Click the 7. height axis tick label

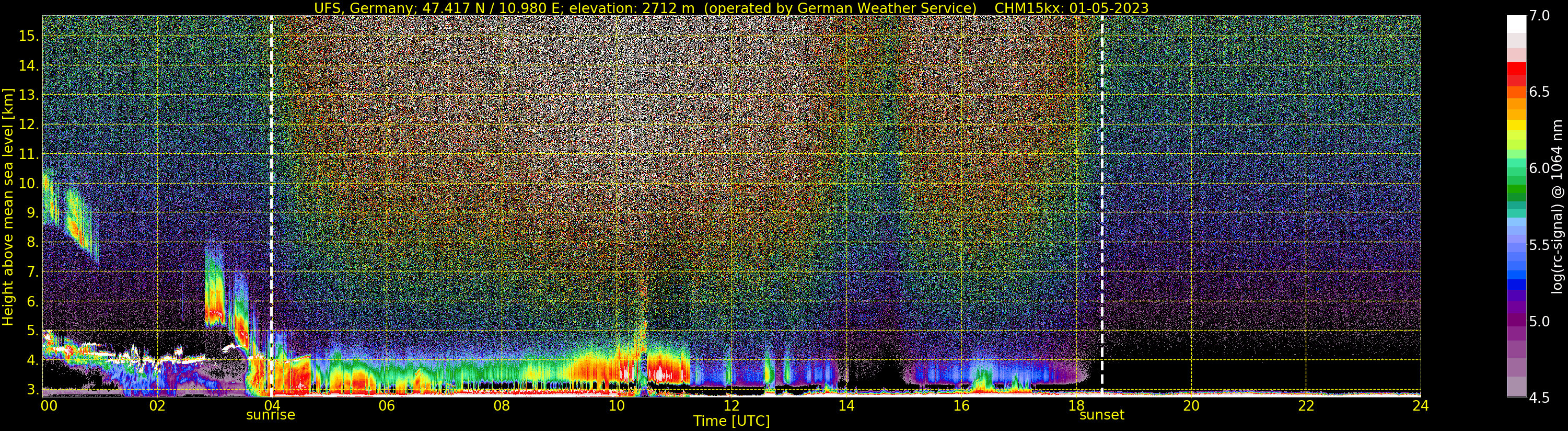point(33,272)
